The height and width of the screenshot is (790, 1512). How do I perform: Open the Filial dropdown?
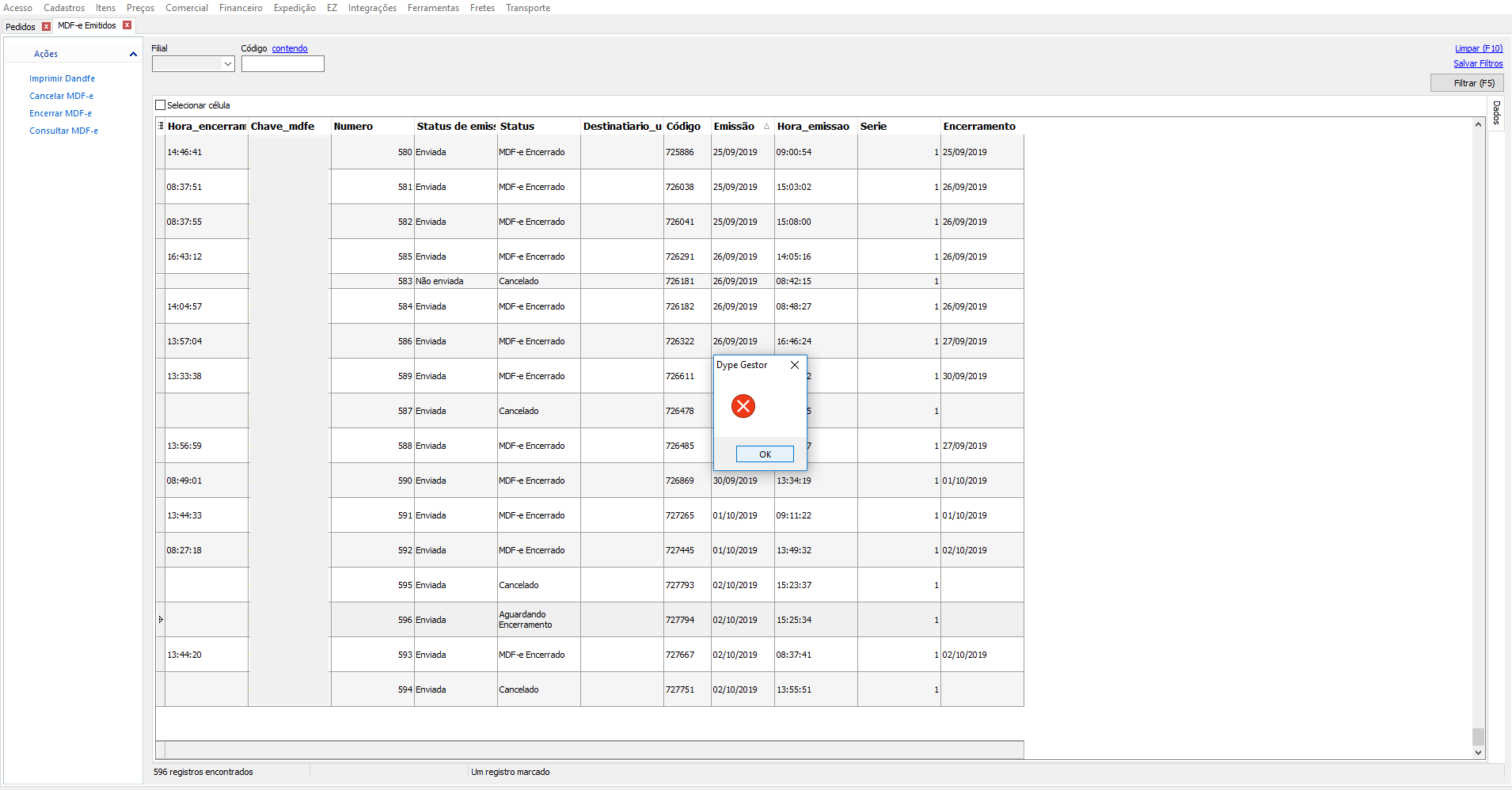coord(228,64)
